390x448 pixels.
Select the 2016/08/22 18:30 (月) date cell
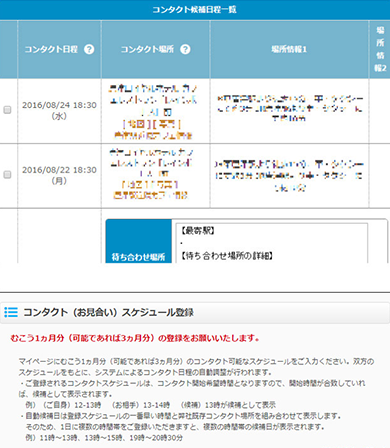59,175
